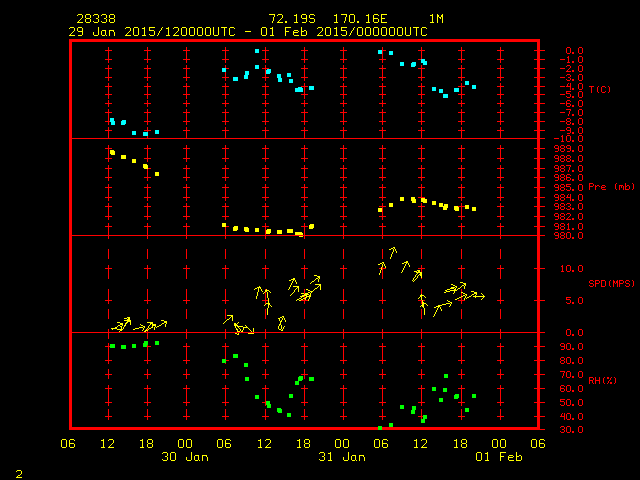This screenshot has width=640, height=480.
Task: Click the "70.0" humidity tick value
Action: (571, 375)
